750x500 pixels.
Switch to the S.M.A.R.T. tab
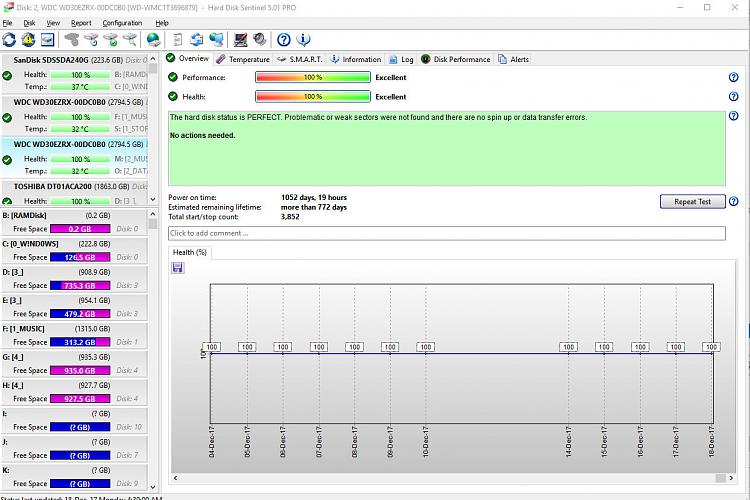pyautogui.click(x=300, y=59)
